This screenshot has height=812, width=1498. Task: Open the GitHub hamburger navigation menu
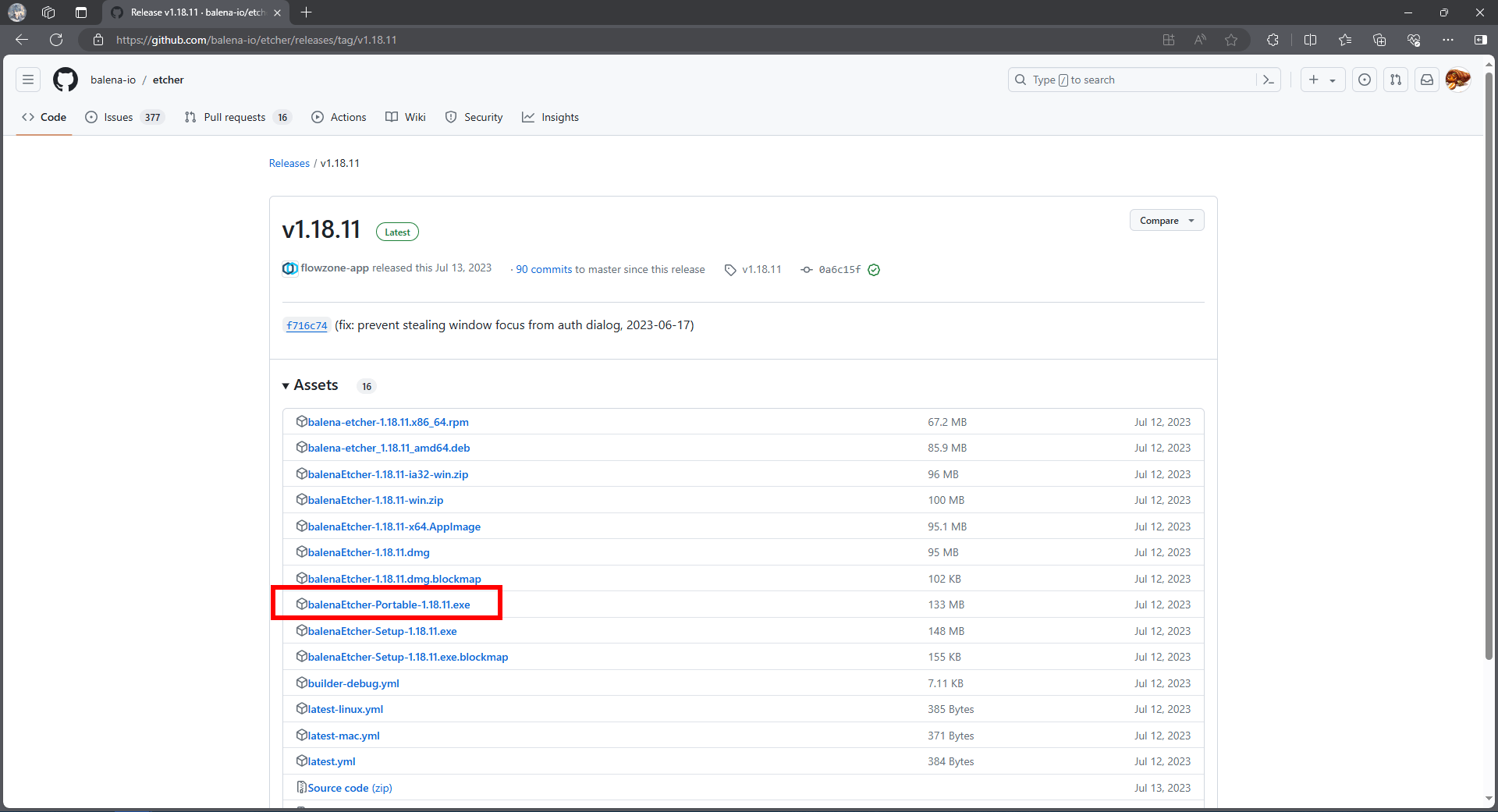click(28, 80)
